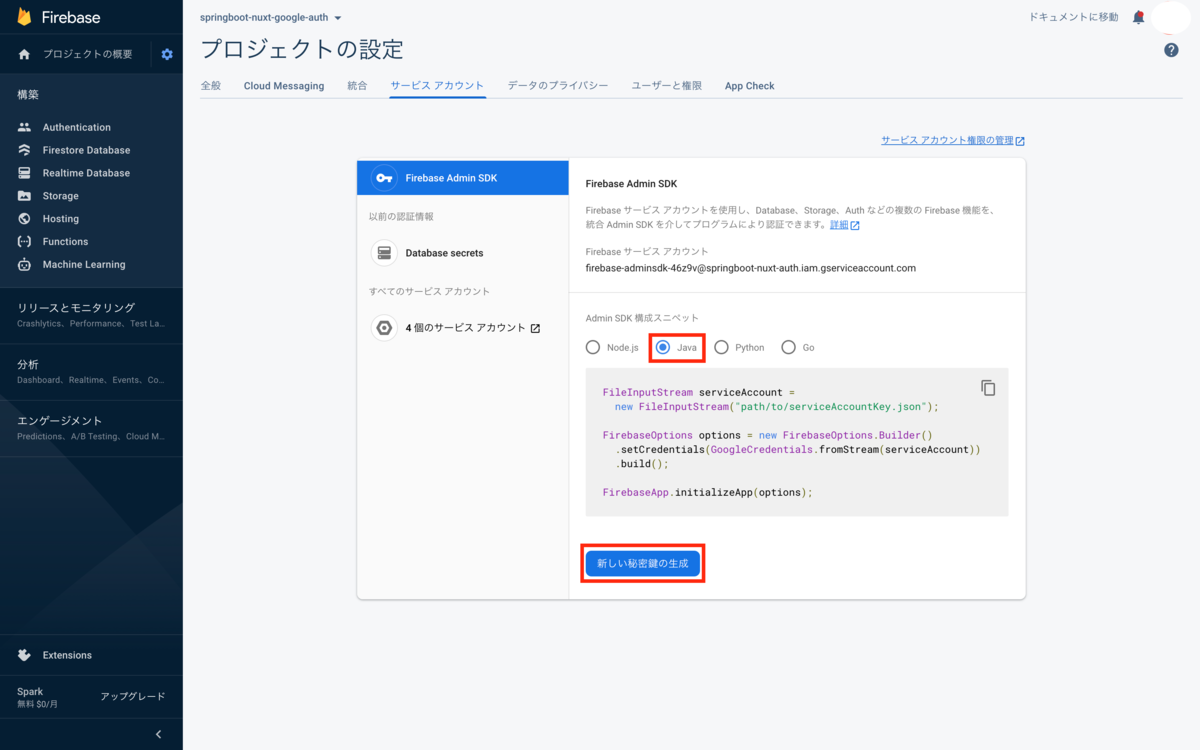Click the firebase-adminsdk service account email
Image resolution: width=1200 pixels, height=750 pixels.
(750, 268)
